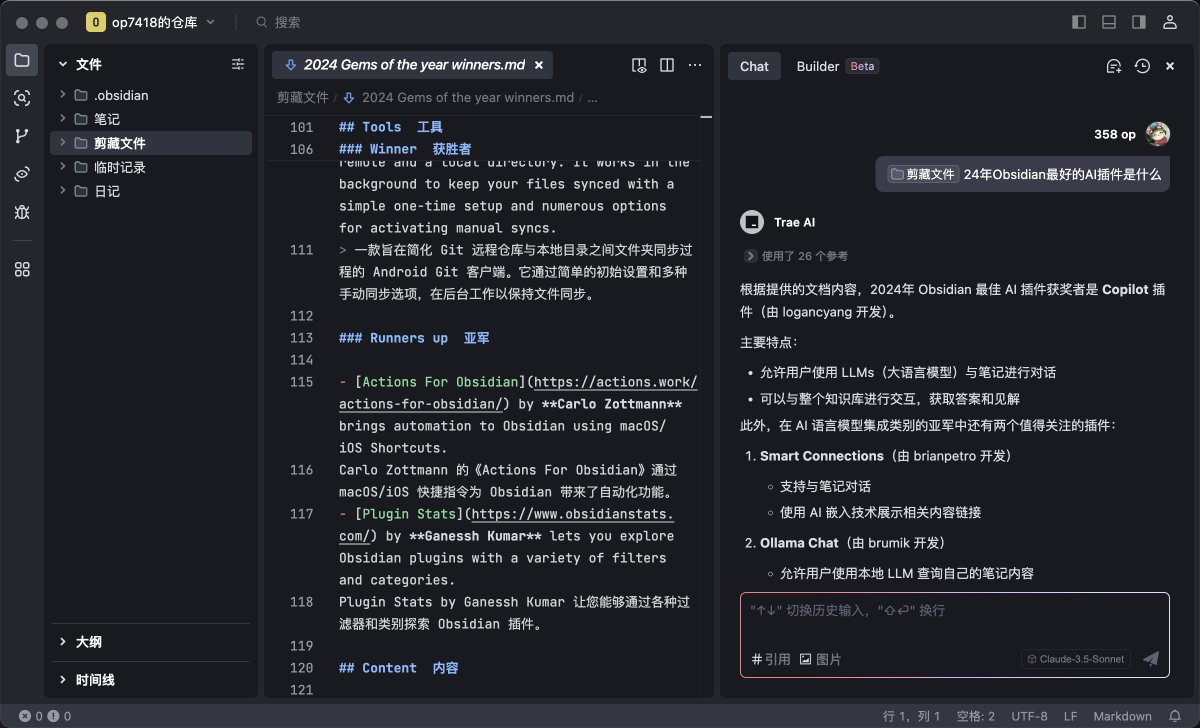Click the '## Content 内容' heading line

398,668
